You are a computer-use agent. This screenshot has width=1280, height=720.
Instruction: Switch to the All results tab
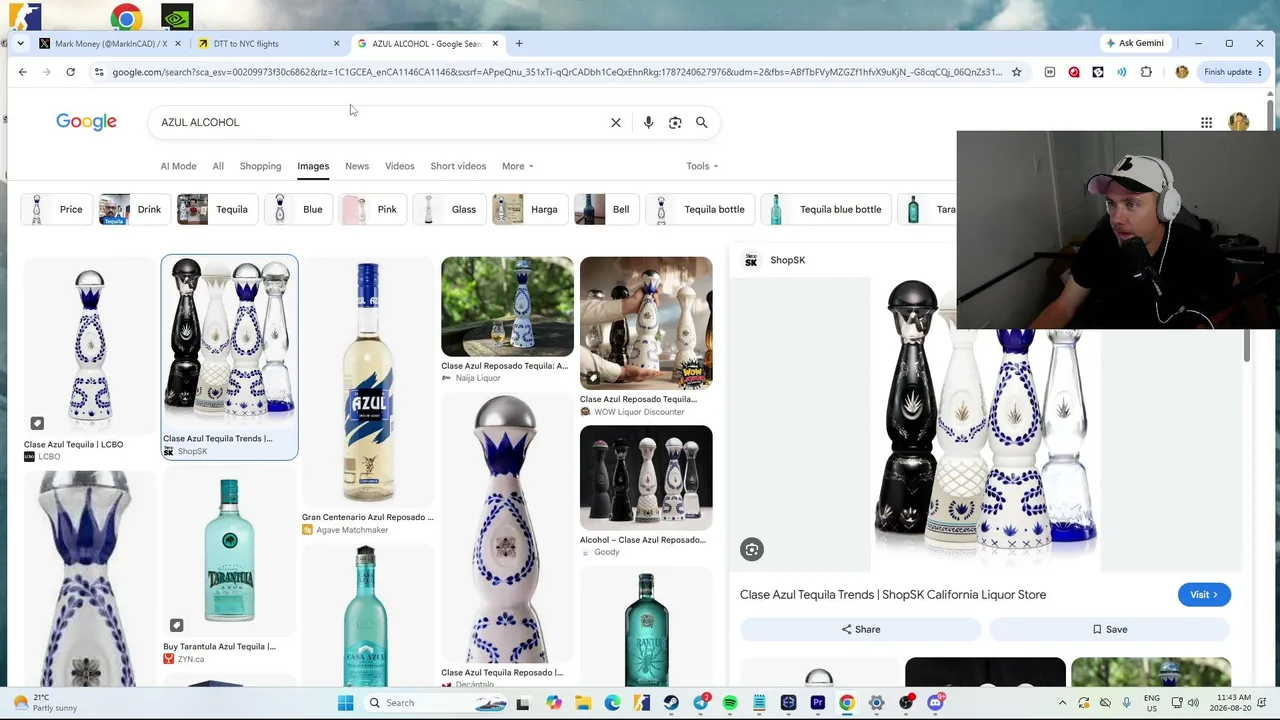click(218, 166)
